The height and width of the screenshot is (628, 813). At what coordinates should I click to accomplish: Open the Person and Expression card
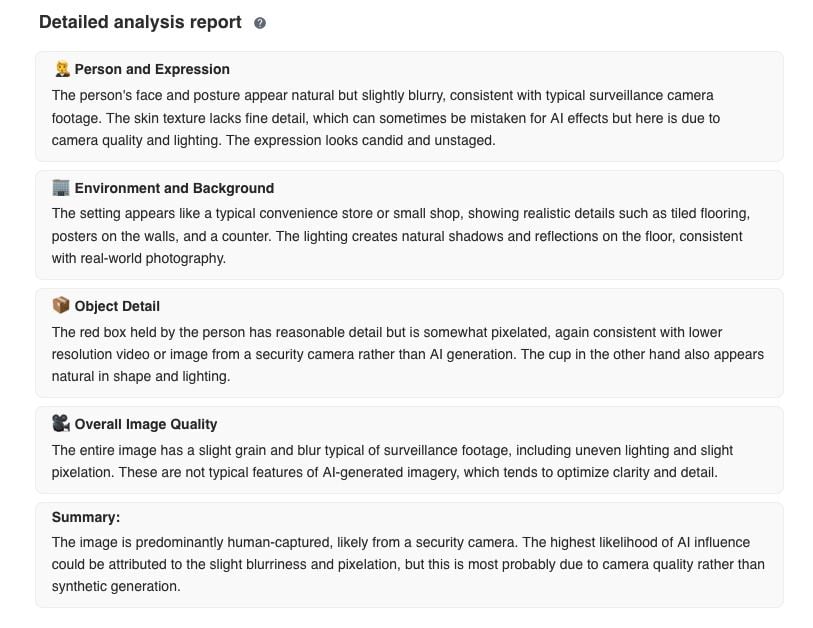pyautogui.click(x=409, y=106)
